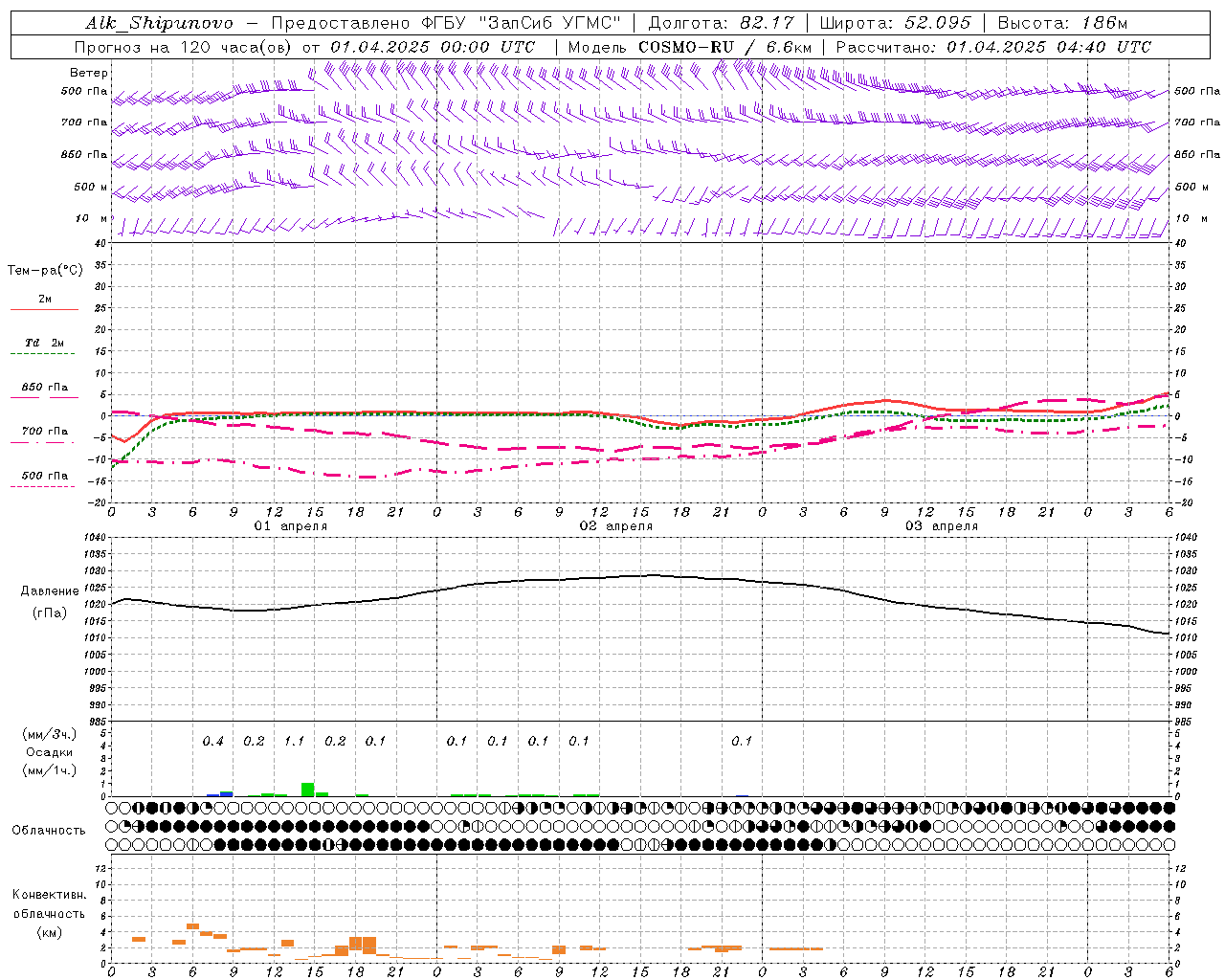Click the 1.1 precipitation value

click(x=294, y=741)
